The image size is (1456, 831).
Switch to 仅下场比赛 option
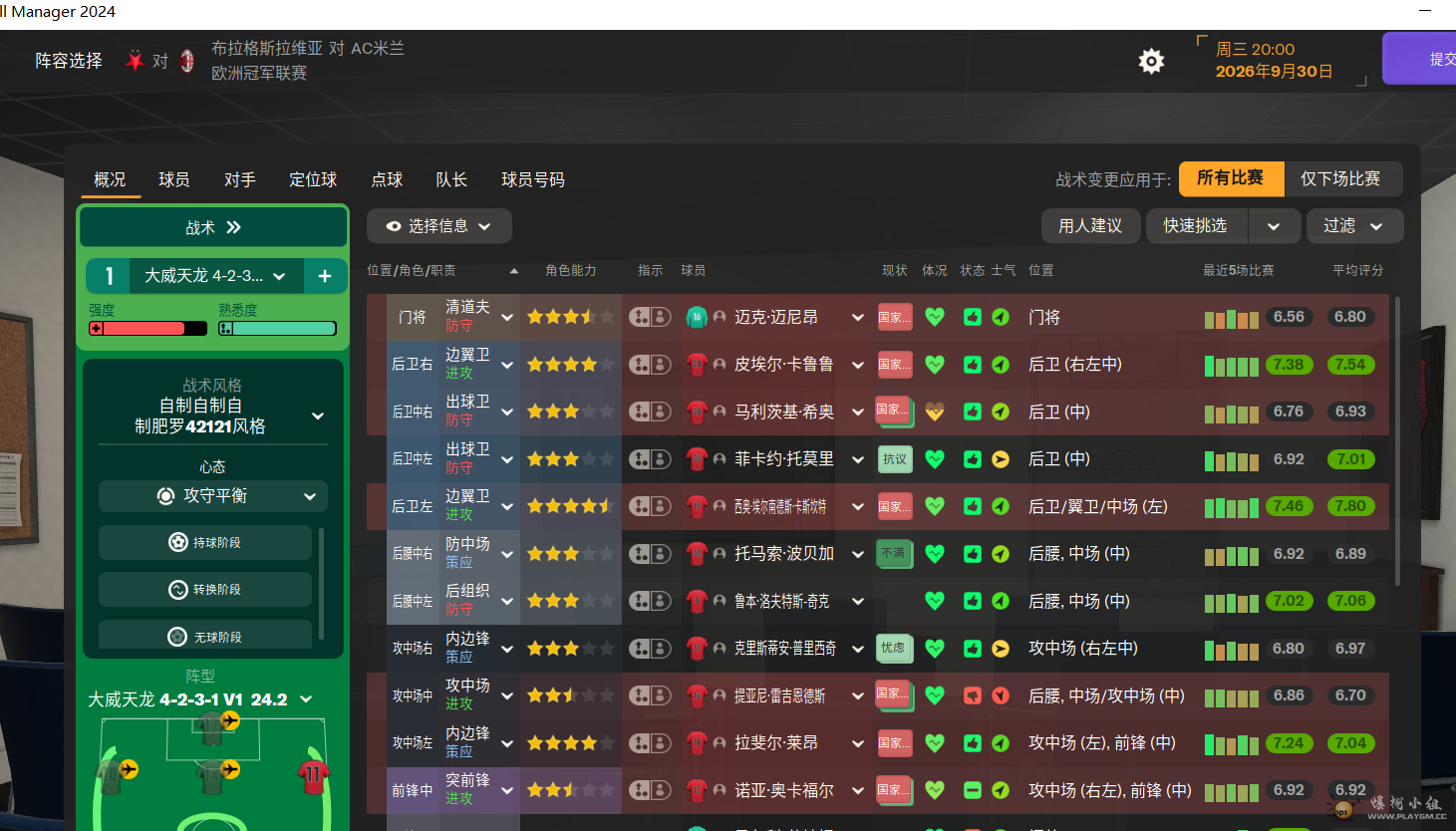(x=1340, y=178)
